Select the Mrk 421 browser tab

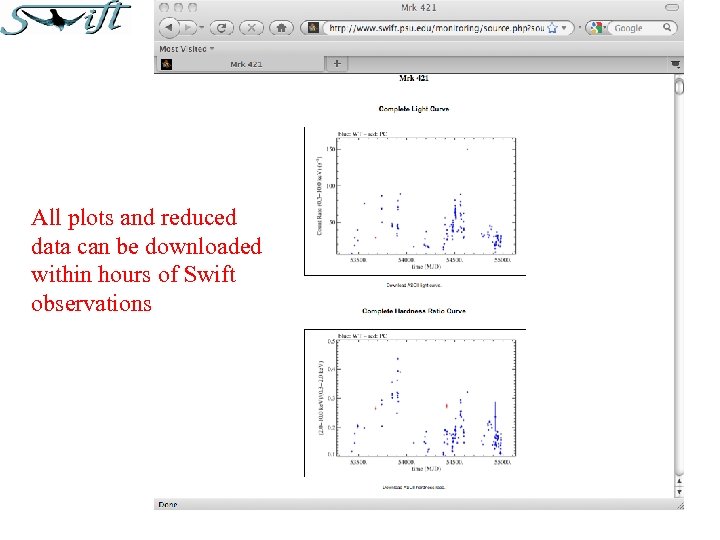click(239, 64)
